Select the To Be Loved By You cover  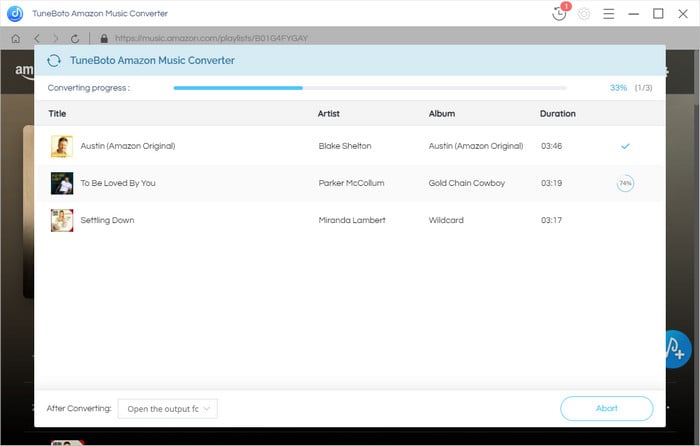pos(62,183)
